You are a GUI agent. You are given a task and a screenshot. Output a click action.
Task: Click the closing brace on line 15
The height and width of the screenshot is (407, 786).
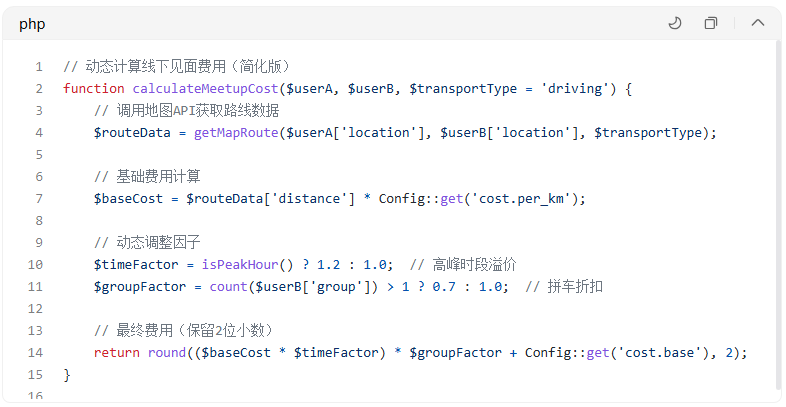pos(67,374)
